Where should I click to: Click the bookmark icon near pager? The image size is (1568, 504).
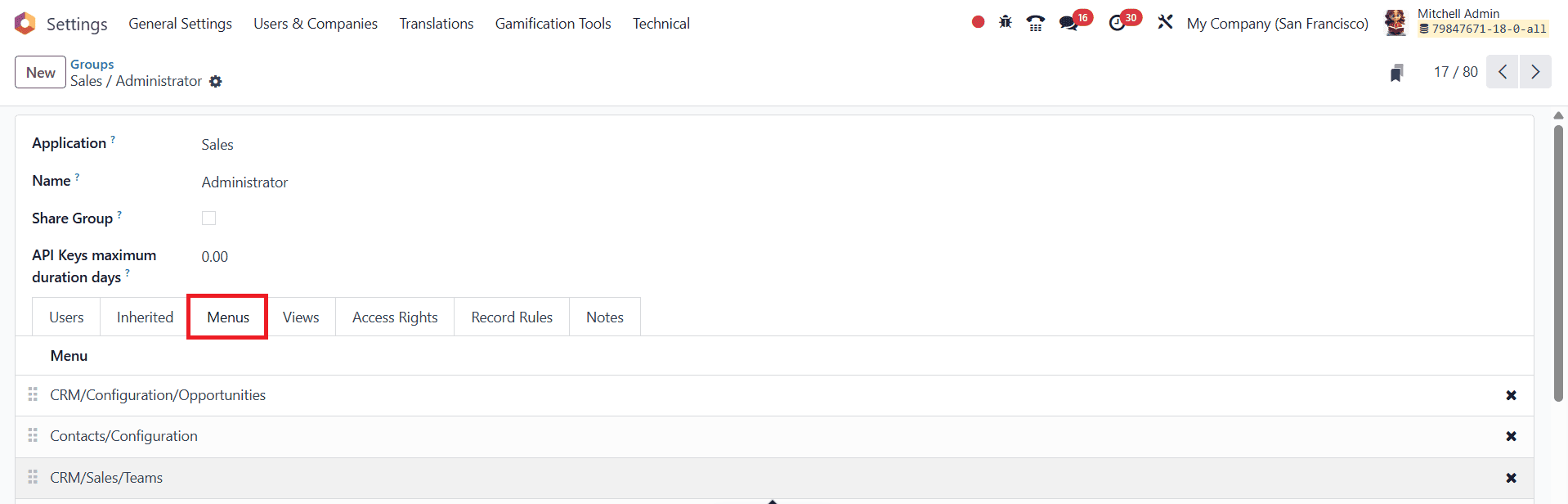point(1397,73)
